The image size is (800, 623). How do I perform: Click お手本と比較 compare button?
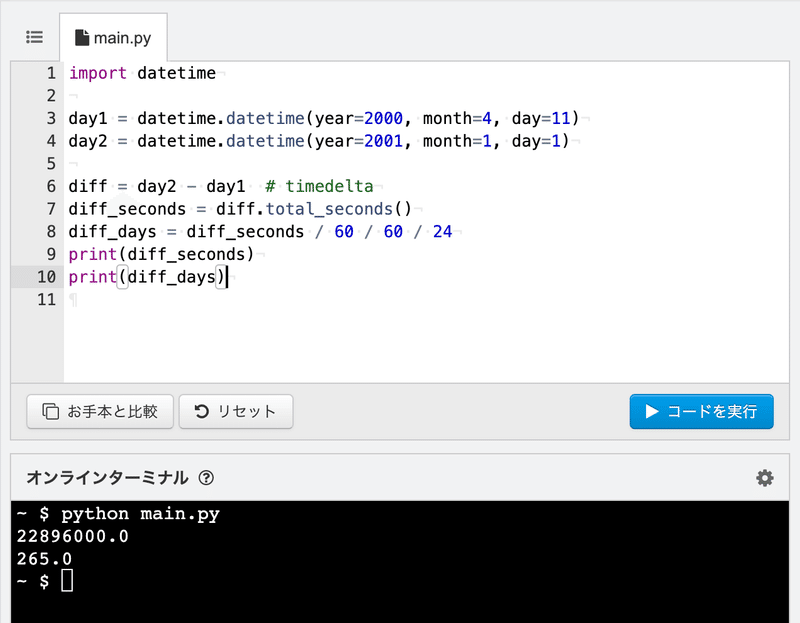coord(100,411)
